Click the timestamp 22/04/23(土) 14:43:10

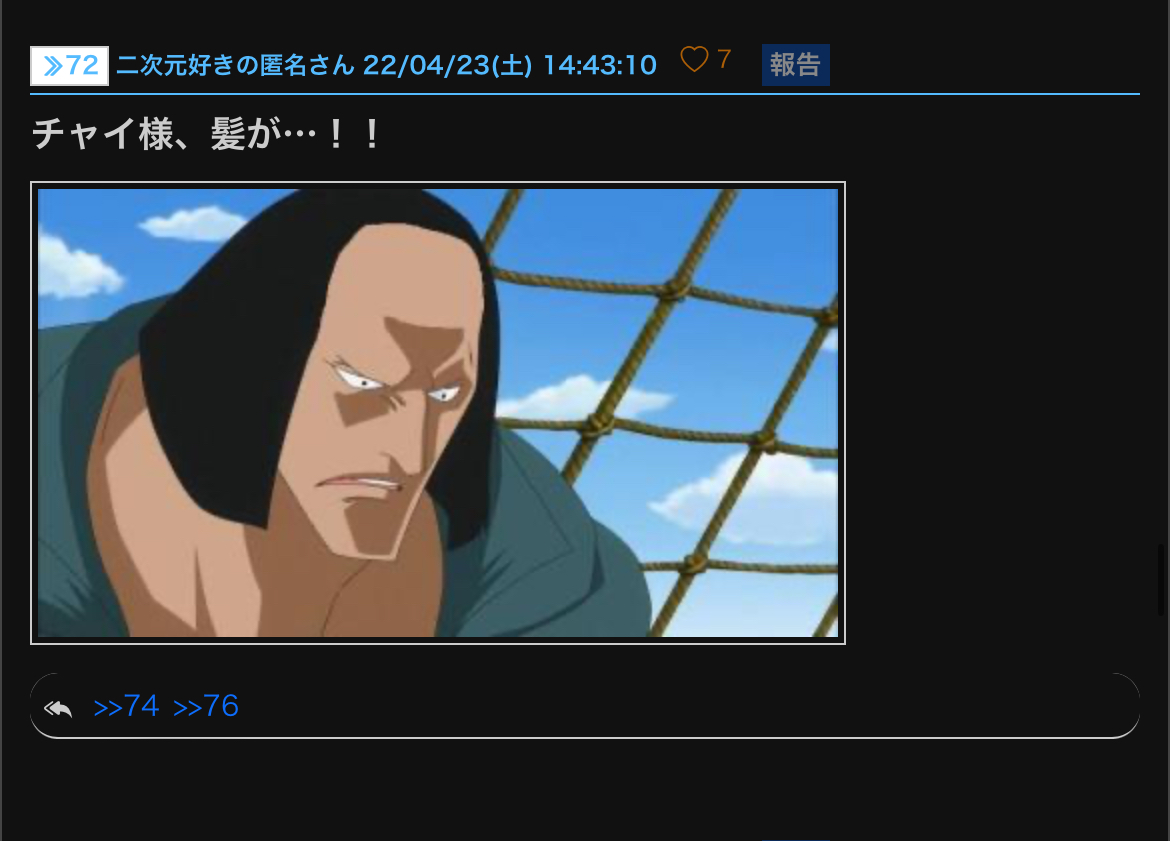click(510, 66)
